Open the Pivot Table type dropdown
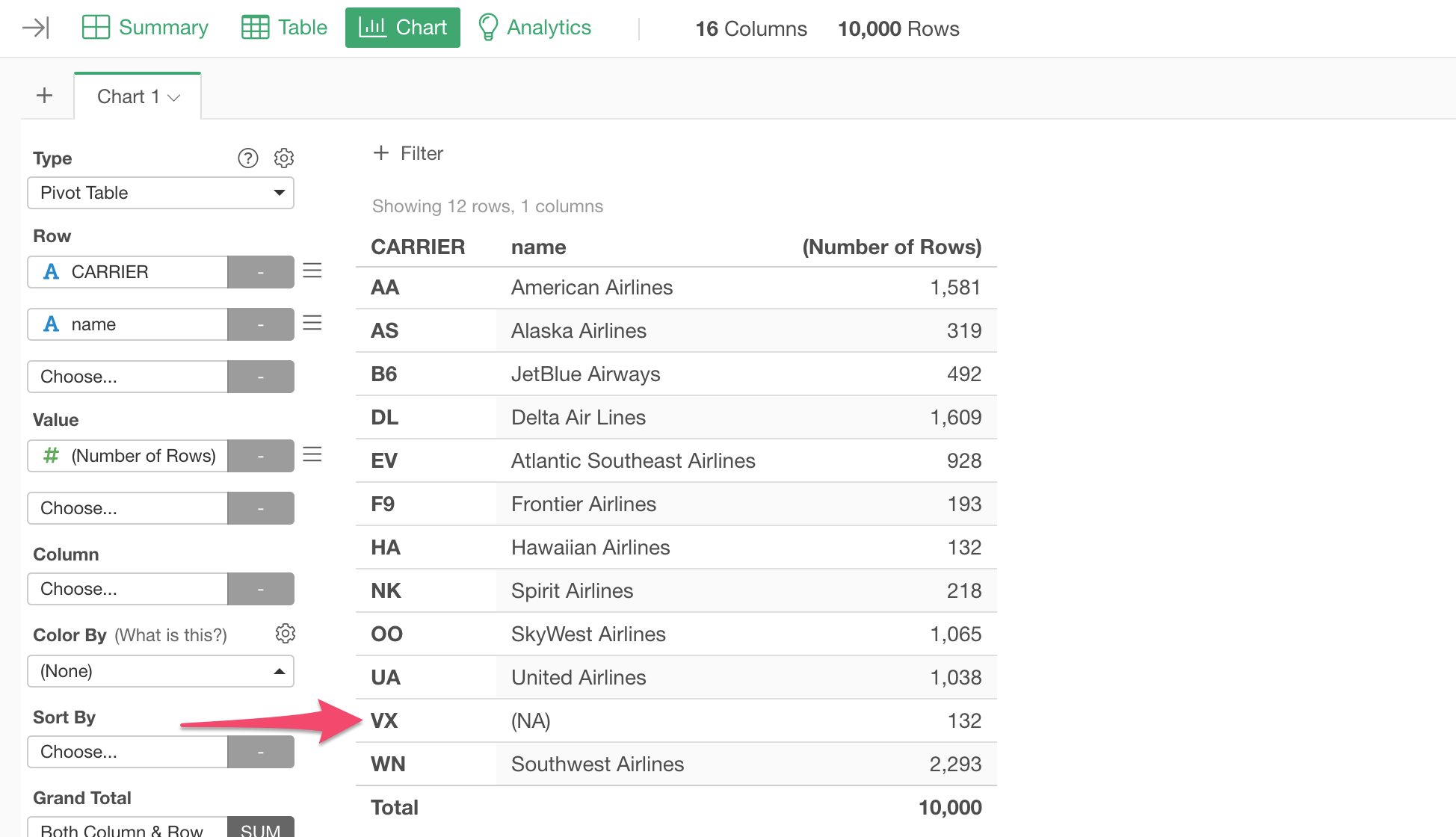 (161, 193)
